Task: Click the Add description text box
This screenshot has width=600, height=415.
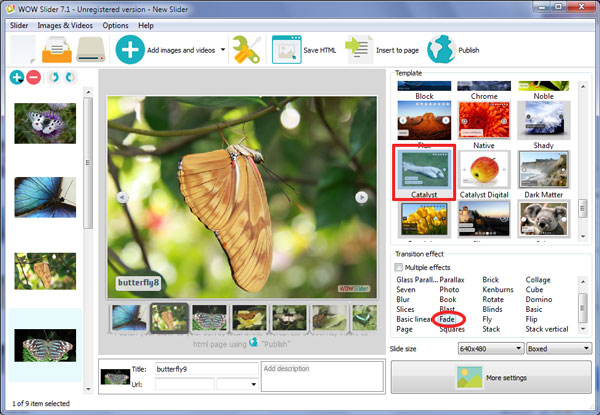Action: pos(323,376)
